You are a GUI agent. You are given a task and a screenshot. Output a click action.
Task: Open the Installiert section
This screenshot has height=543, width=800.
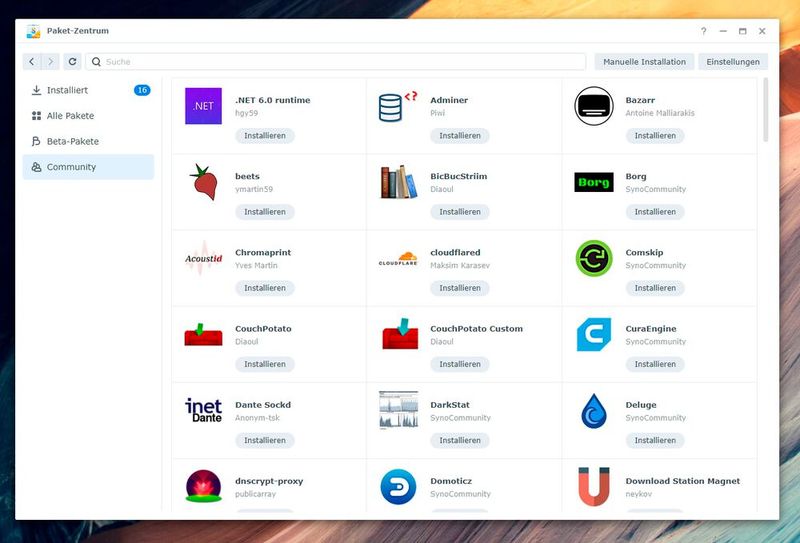pos(88,90)
